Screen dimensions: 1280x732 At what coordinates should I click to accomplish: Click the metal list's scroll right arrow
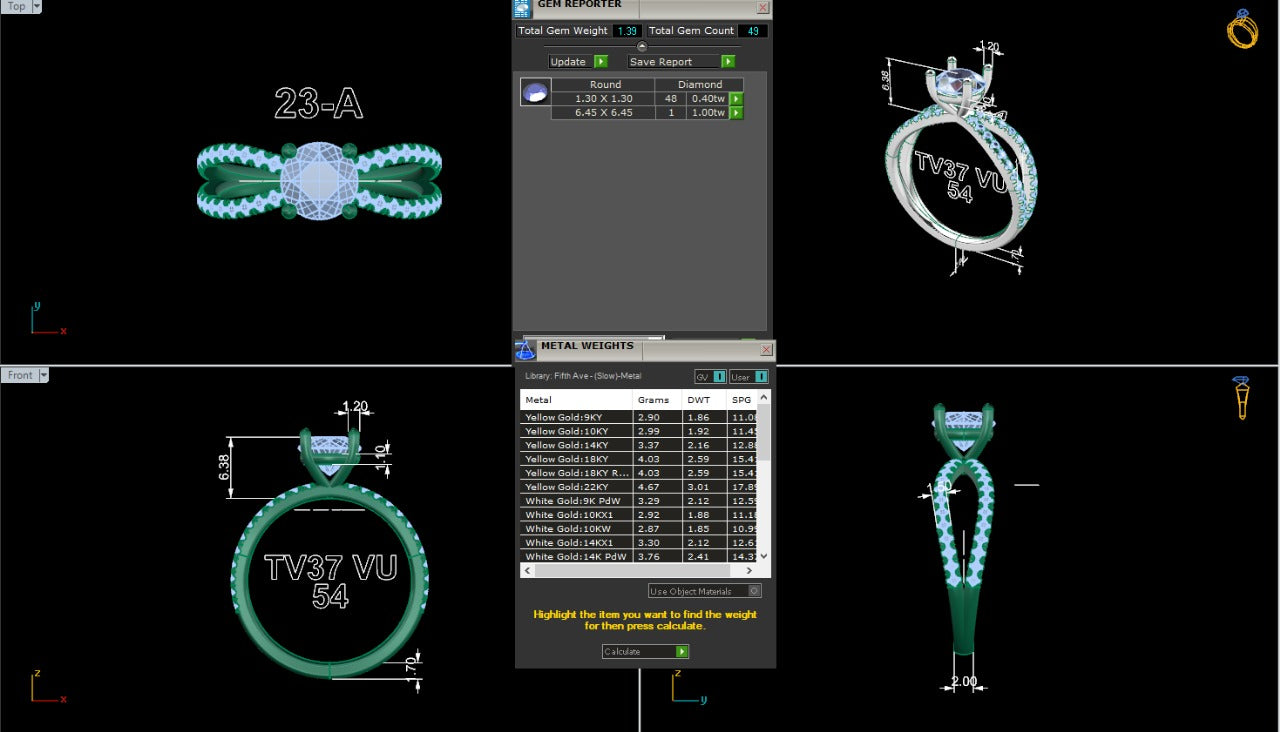(751, 571)
